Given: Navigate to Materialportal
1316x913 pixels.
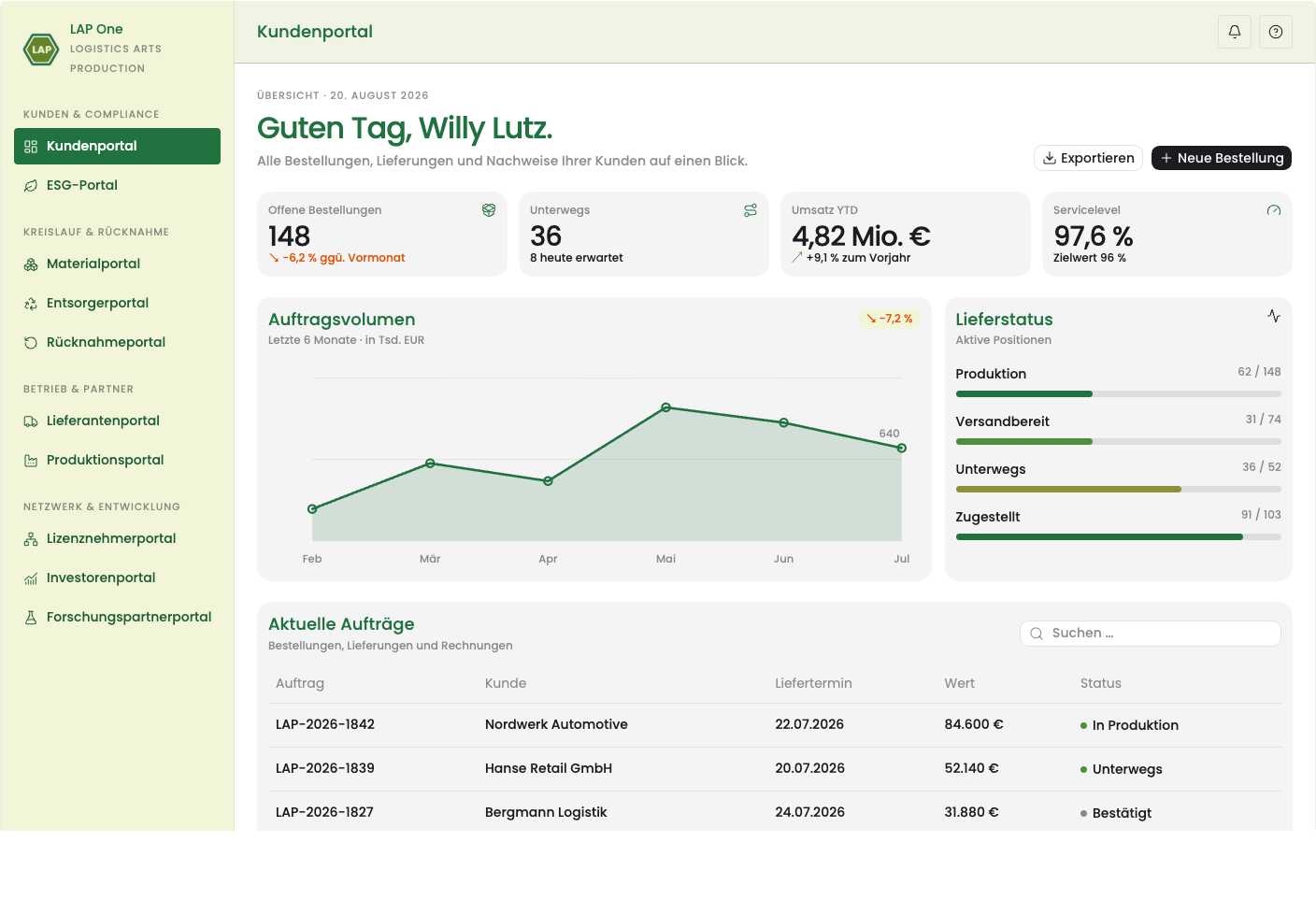Looking at the screenshot, I should (117, 264).
